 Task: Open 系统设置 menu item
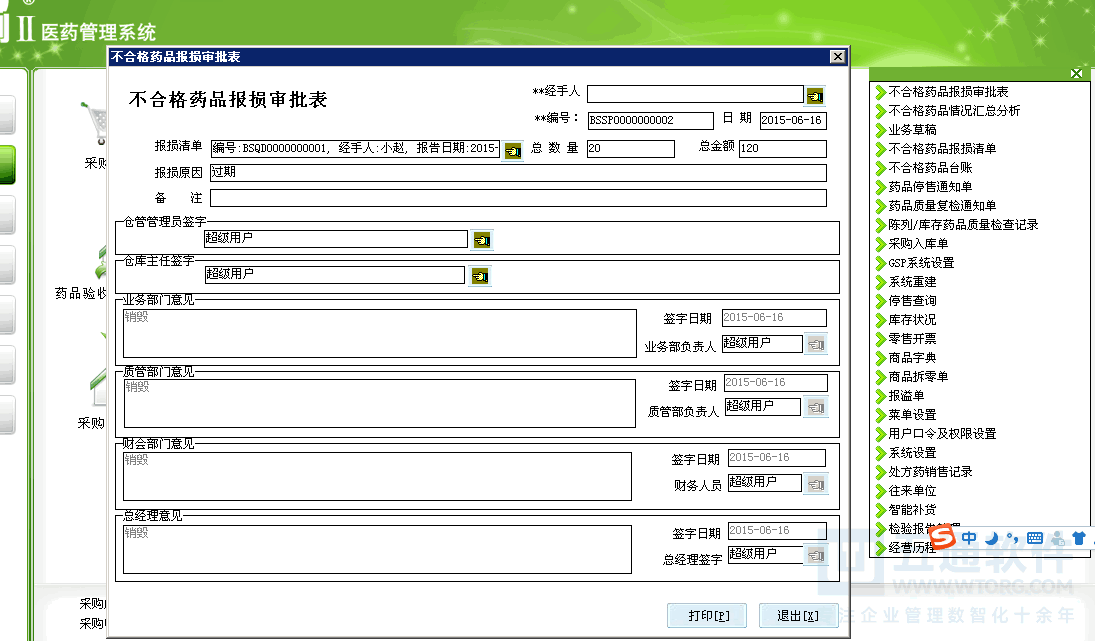click(912, 452)
